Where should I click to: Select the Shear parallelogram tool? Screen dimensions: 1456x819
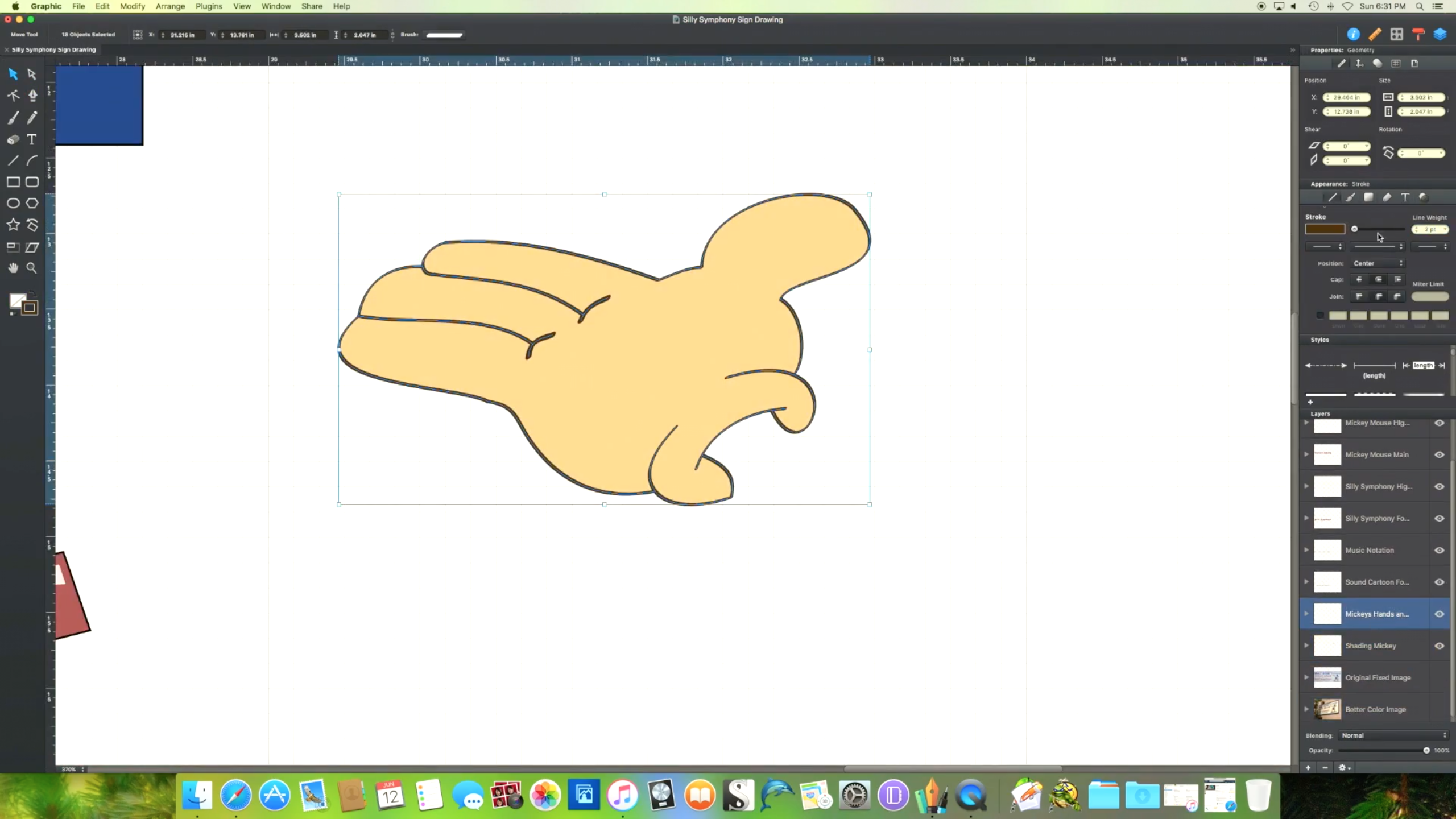coord(32,247)
